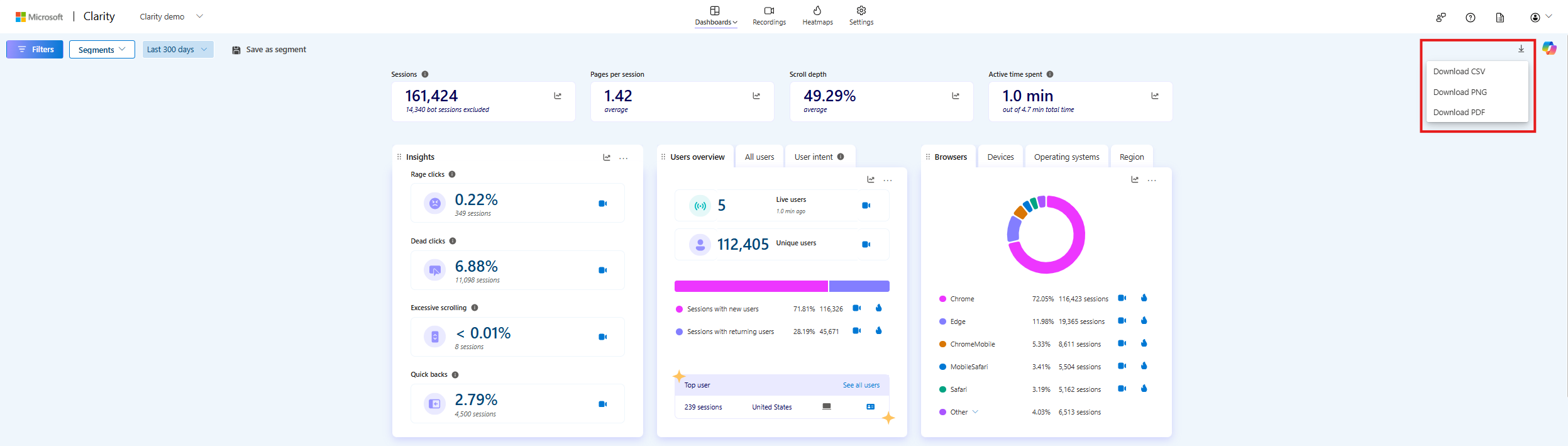This screenshot has height=446, width=1568.
Task: Click the new users bar segment
Action: click(751, 286)
